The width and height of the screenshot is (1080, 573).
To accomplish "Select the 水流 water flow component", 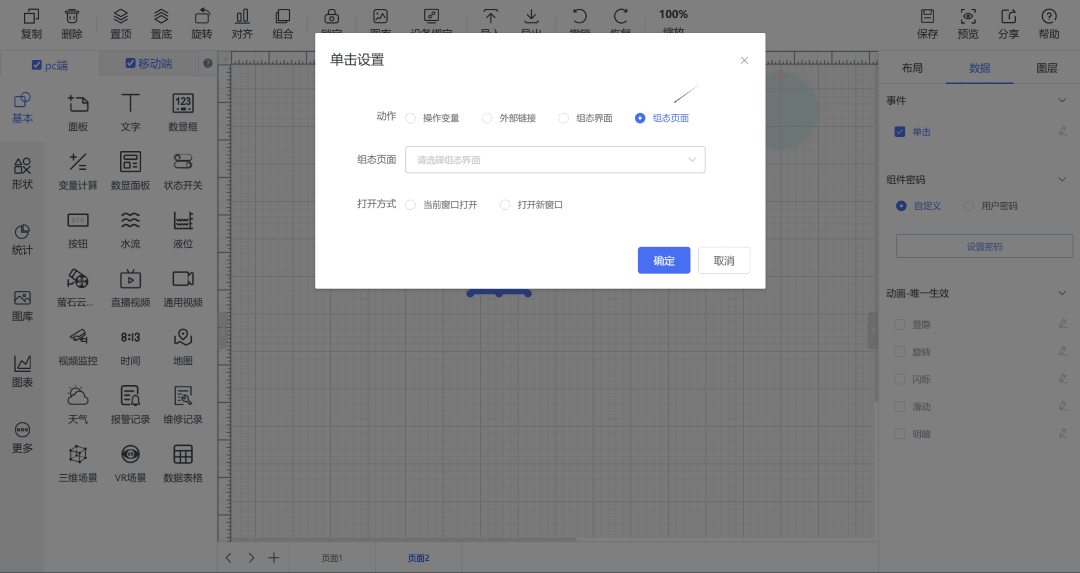I will [x=130, y=229].
